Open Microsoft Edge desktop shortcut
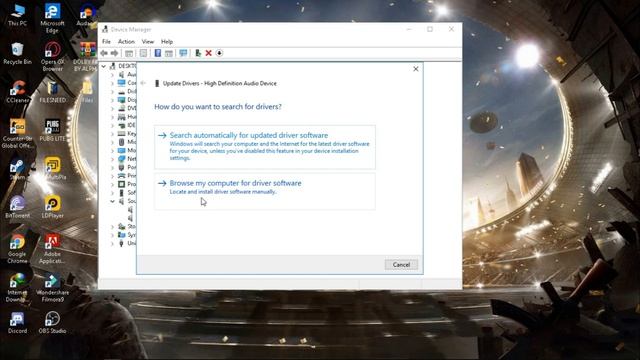The width and height of the screenshot is (640, 360). click(52, 18)
